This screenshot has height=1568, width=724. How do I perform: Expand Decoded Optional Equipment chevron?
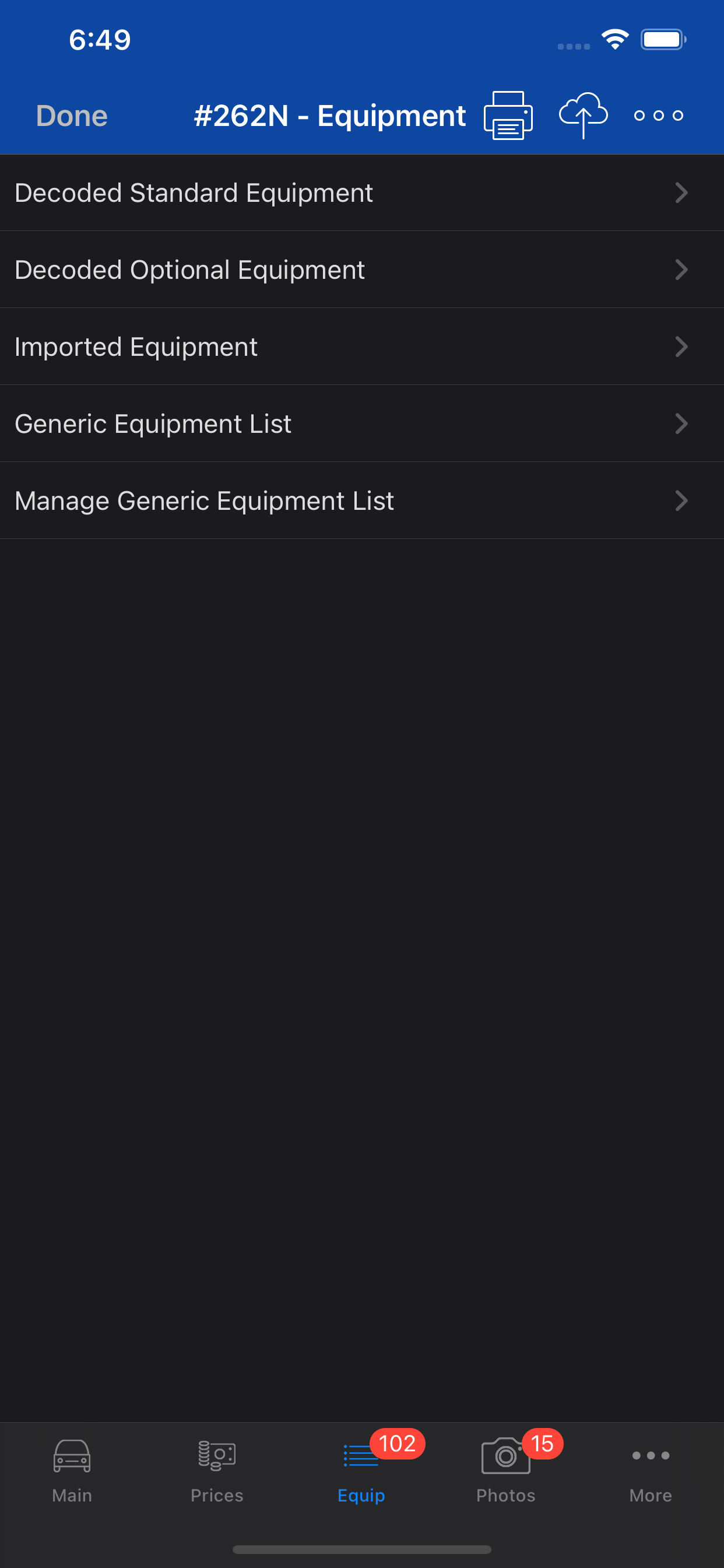[x=681, y=269]
